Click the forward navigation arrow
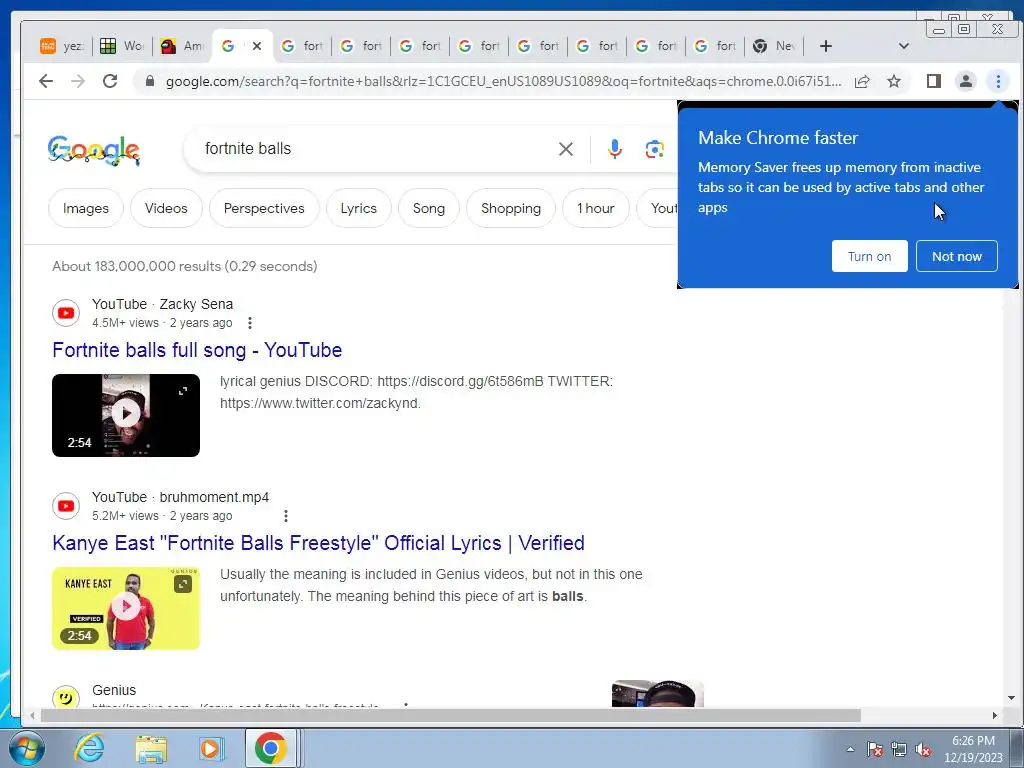The height and width of the screenshot is (768, 1024). tap(78, 81)
